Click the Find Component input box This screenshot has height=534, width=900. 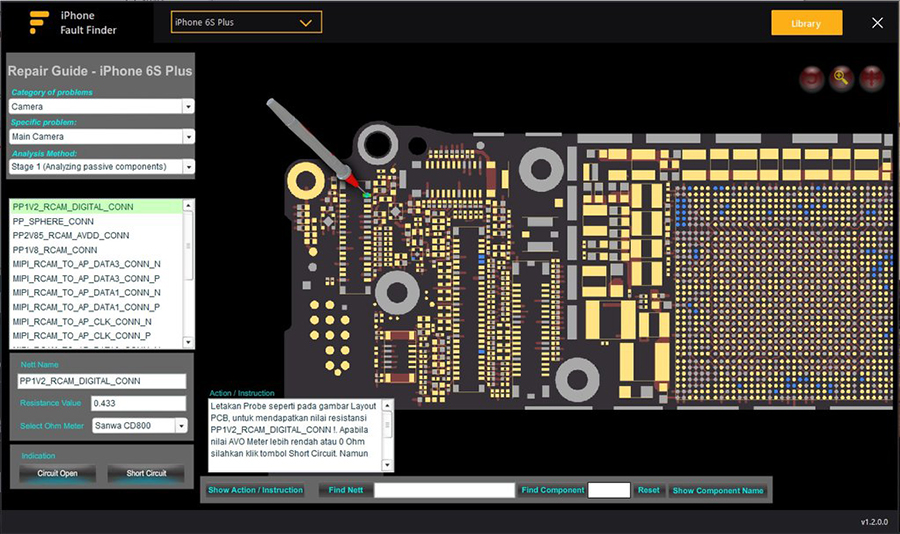(x=609, y=490)
